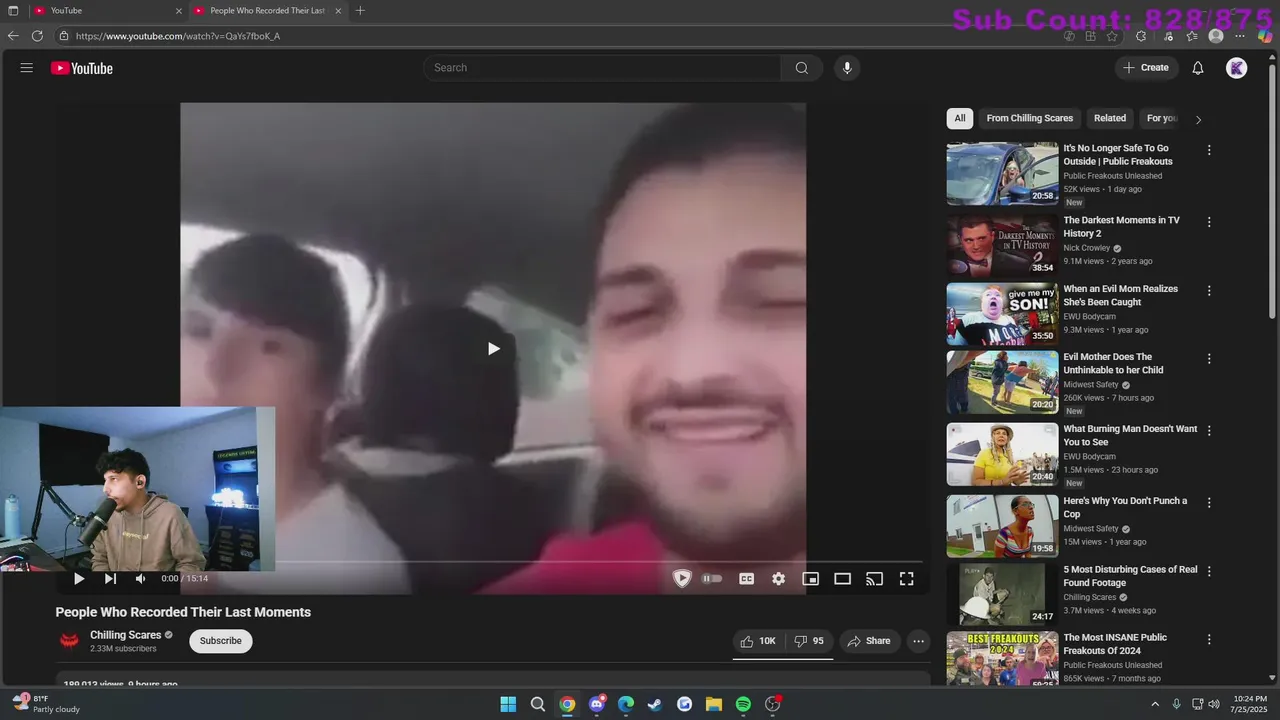The image size is (1280, 720).
Task: Click the search magnifier button
Action: 802,68
